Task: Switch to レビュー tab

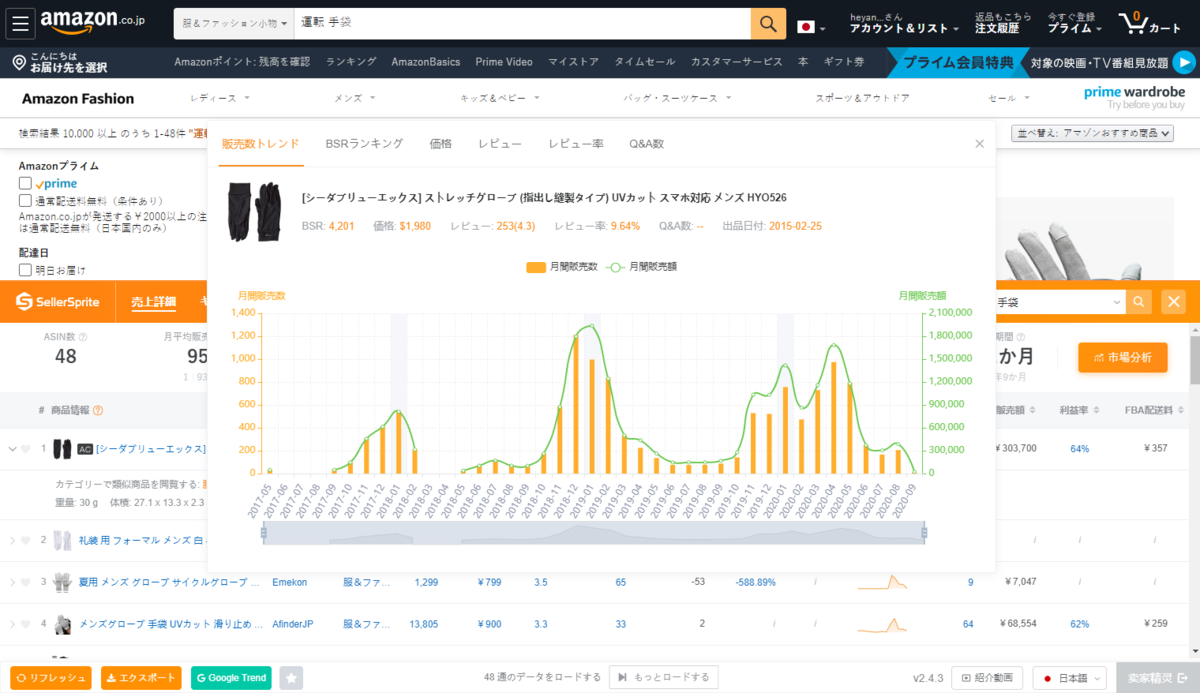Action: pos(500,144)
